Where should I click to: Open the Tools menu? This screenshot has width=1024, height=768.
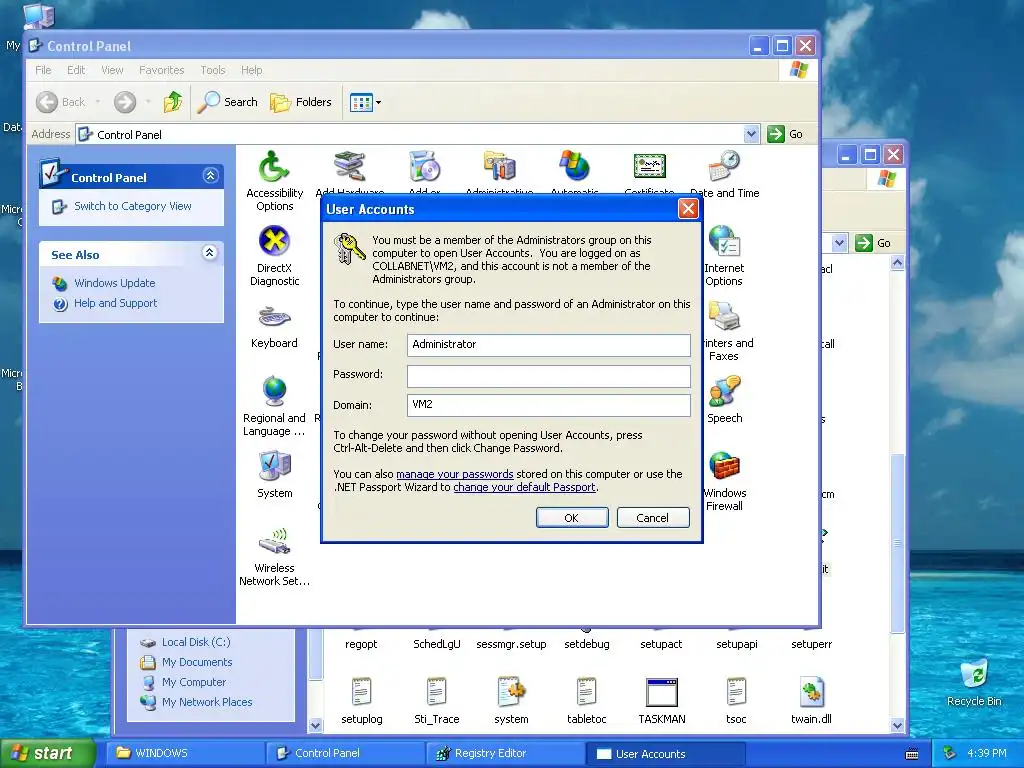[x=213, y=70]
